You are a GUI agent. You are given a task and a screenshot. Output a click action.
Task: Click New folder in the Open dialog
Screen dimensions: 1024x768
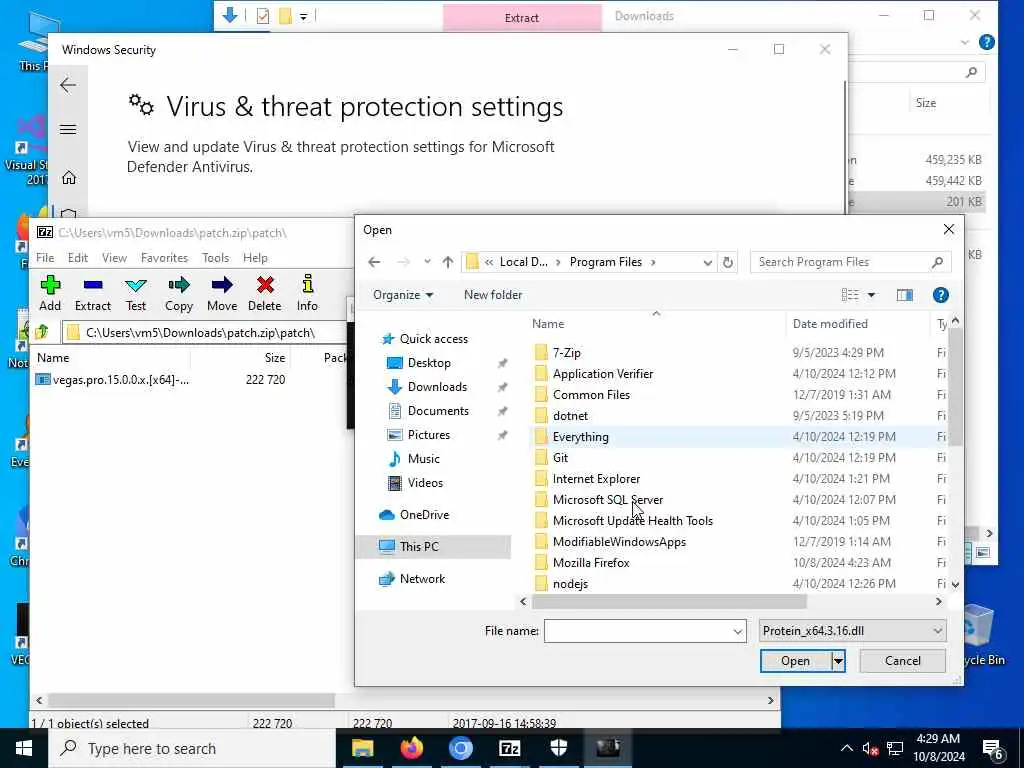pos(493,295)
